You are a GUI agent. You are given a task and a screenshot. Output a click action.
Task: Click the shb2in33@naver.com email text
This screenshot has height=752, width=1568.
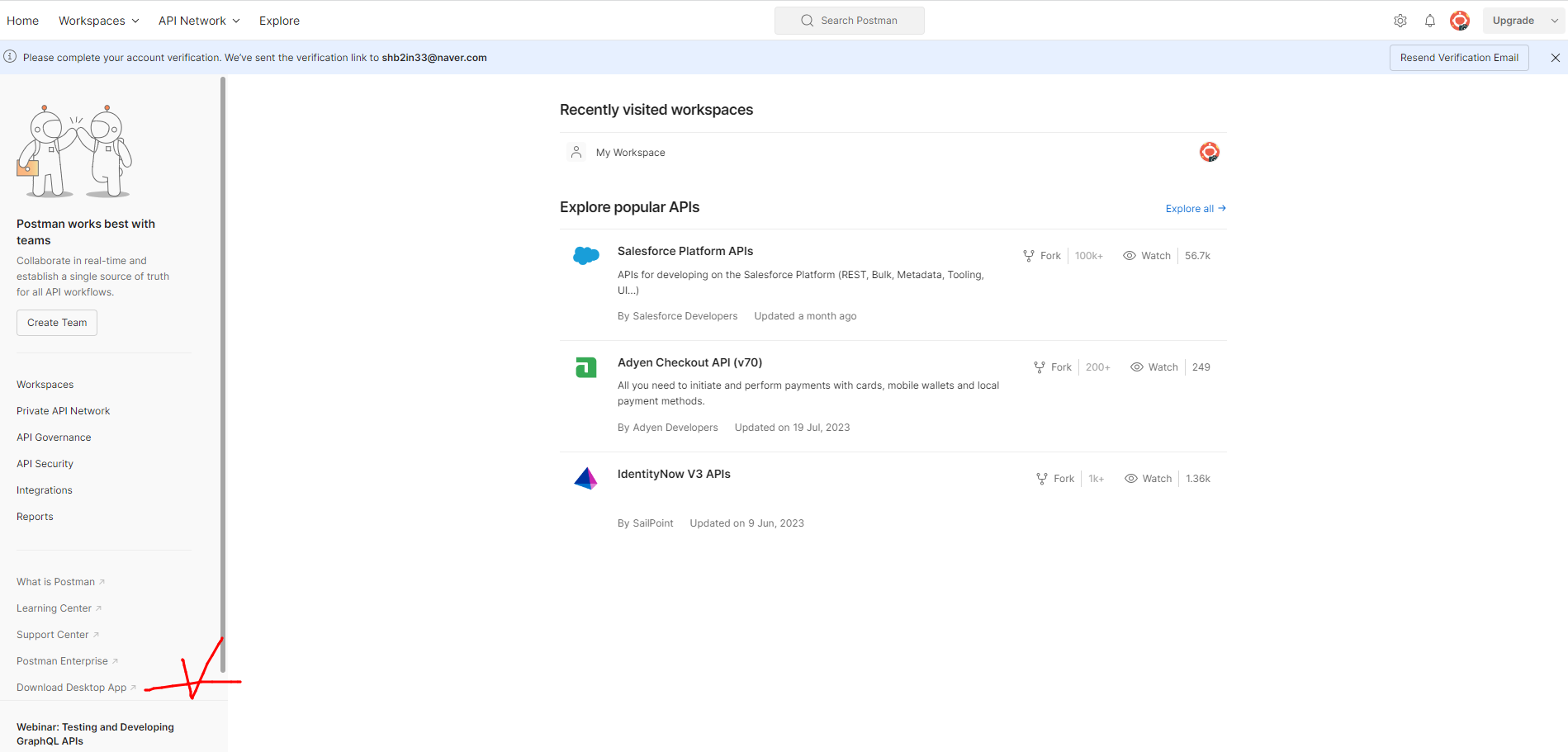pyautogui.click(x=434, y=58)
